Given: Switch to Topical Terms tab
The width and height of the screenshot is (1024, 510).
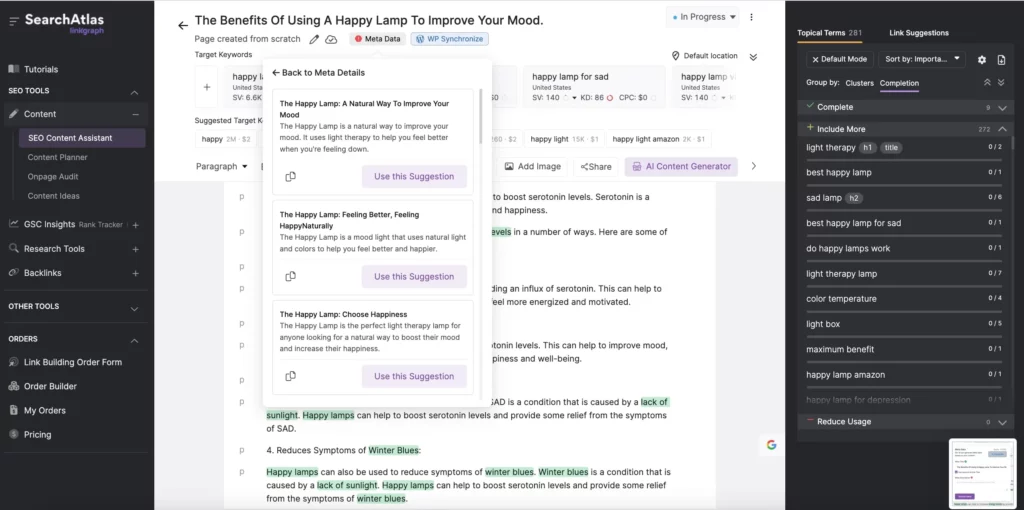Looking at the screenshot, I should 829,33.
